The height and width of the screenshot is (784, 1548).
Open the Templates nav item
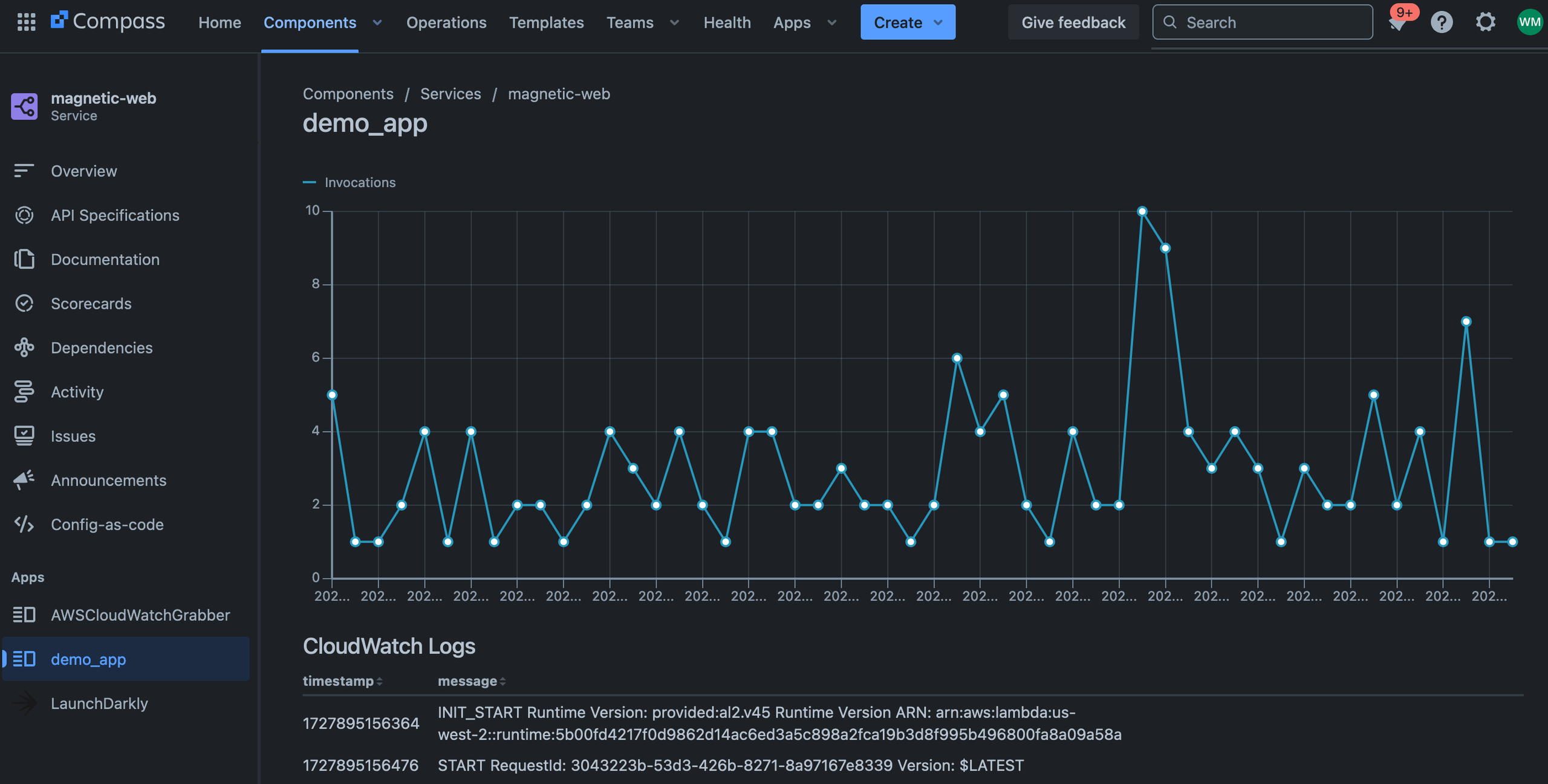pos(546,23)
